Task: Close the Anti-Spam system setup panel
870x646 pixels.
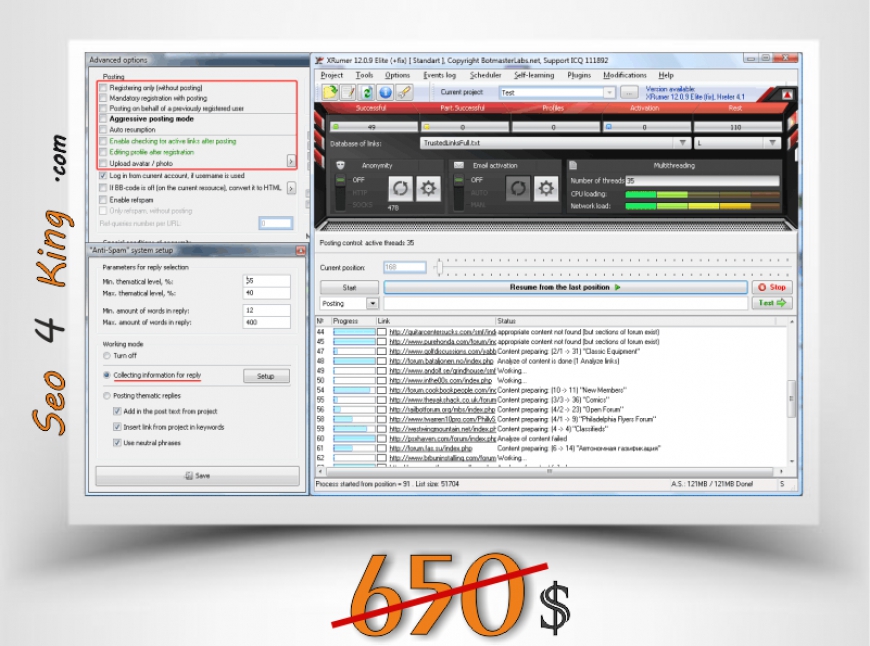Action: click(300, 250)
